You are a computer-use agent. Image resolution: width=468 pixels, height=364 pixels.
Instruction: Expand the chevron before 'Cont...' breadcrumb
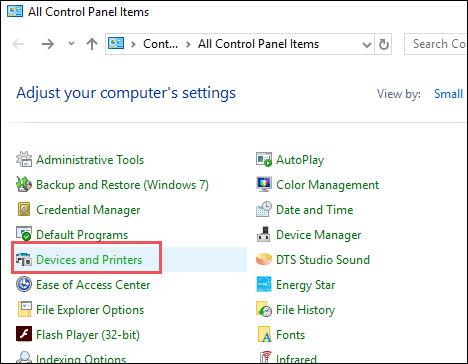coord(133,44)
